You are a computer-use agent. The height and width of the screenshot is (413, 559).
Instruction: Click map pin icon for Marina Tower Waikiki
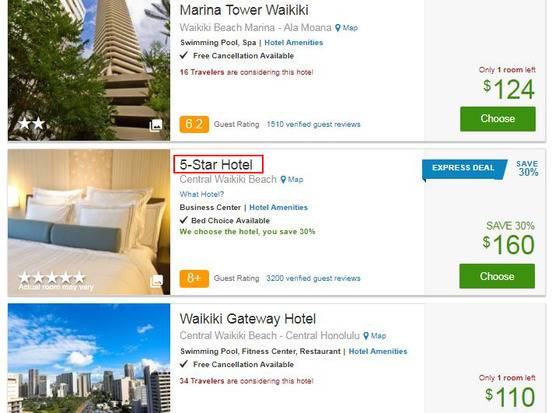[x=338, y=28]
